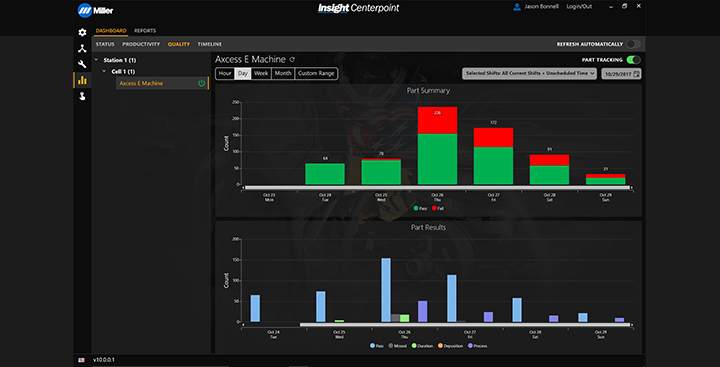
Task: Click the Miller logo
Action: (x=96, y=11)
